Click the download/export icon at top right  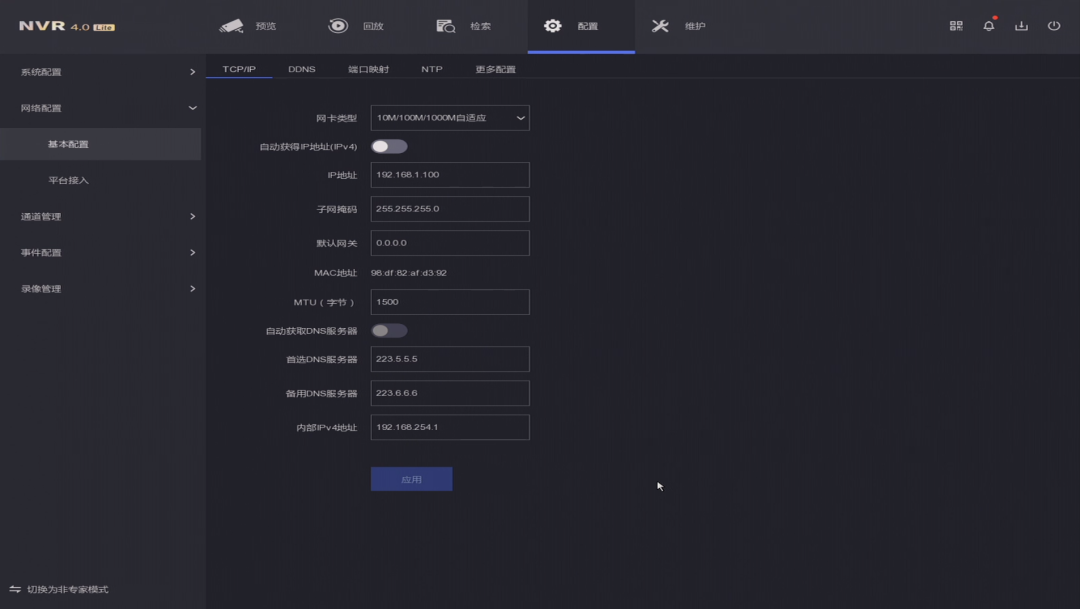pos(1021,25)
